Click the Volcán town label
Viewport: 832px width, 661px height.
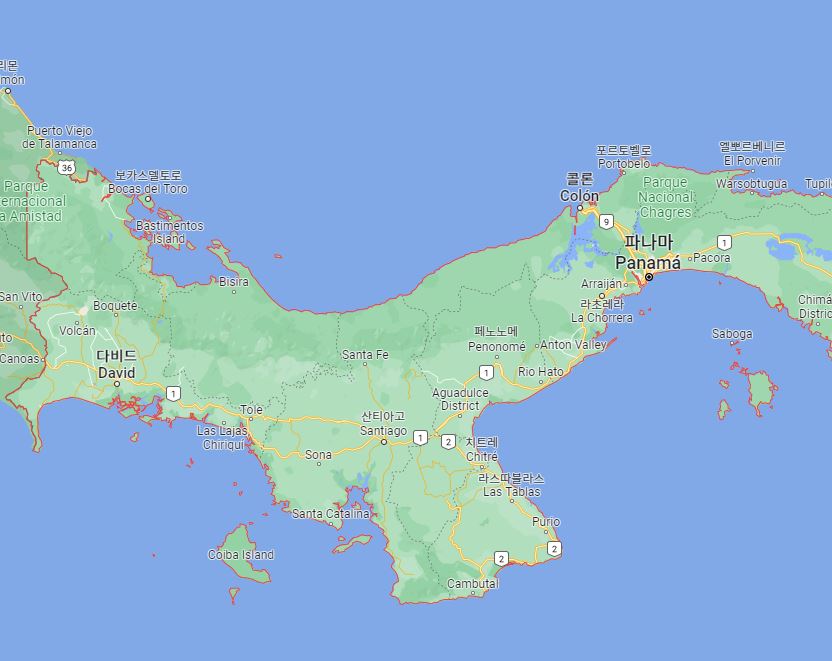(77, 330)
